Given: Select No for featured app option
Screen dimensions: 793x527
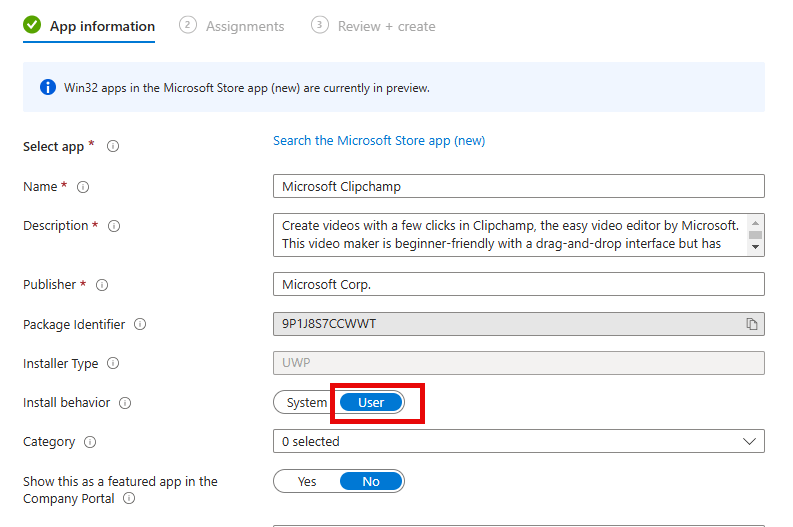Looking at the screenshot, I should 371,481.
